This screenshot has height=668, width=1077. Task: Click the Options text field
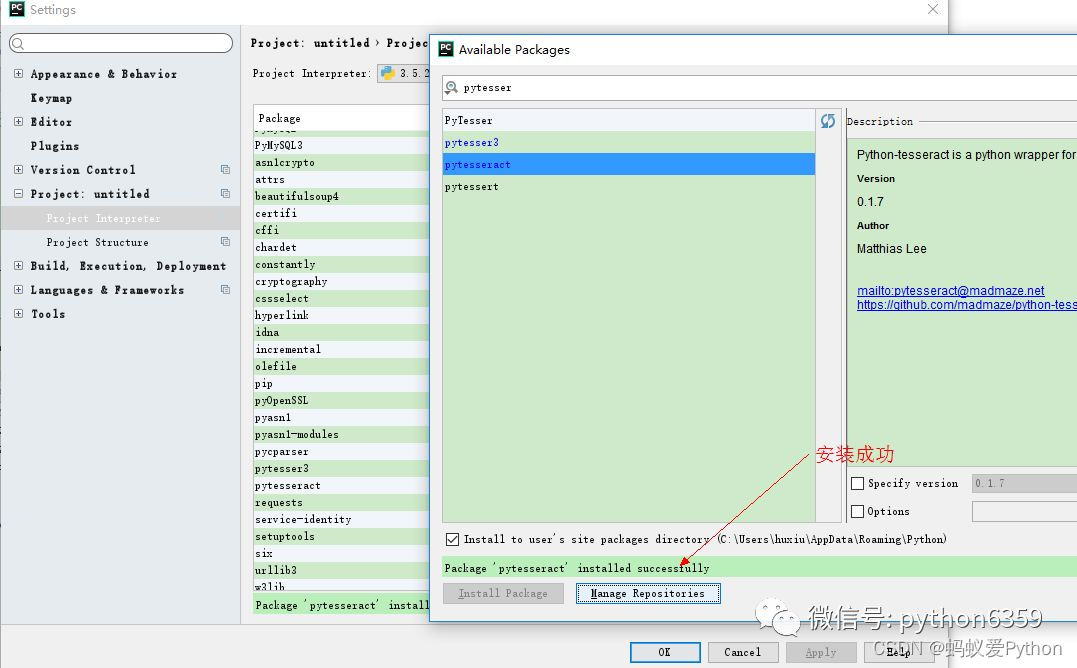1024,511
